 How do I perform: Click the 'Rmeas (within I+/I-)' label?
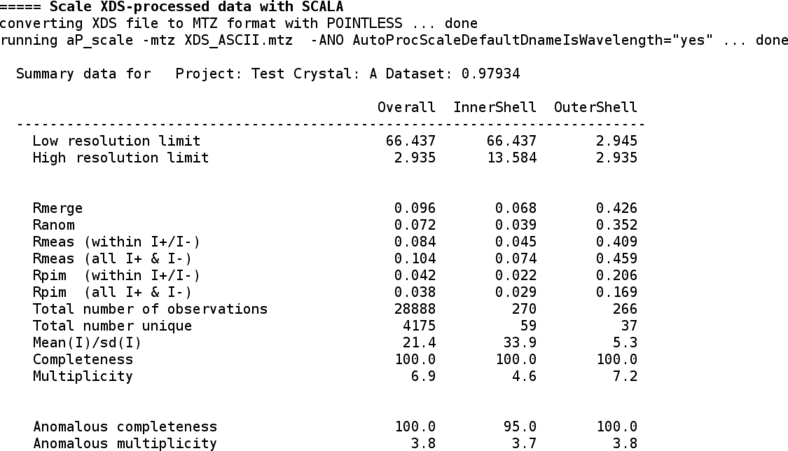[116, 242]
